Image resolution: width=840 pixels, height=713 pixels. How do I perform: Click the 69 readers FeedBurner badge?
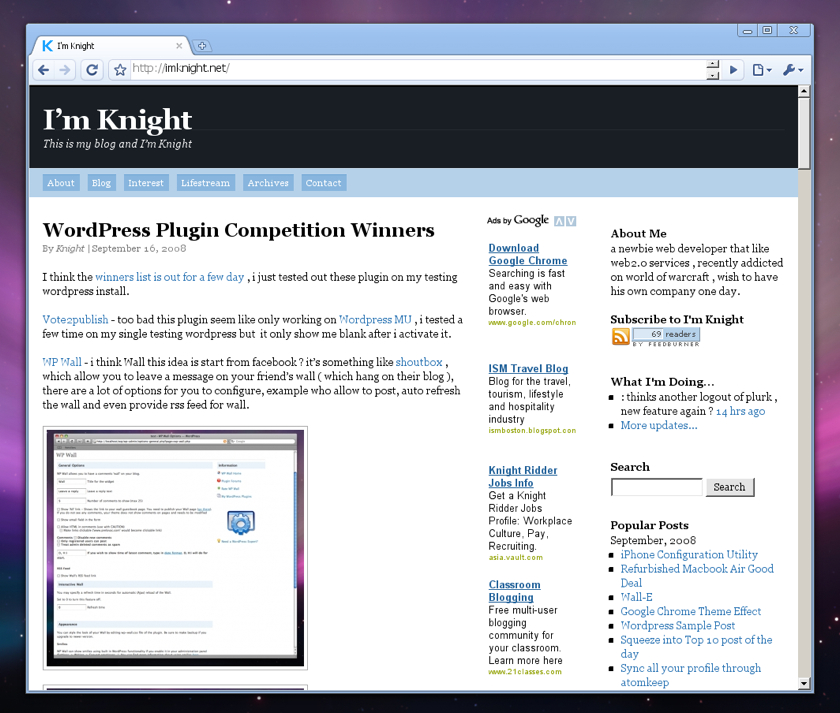(666, 336)
